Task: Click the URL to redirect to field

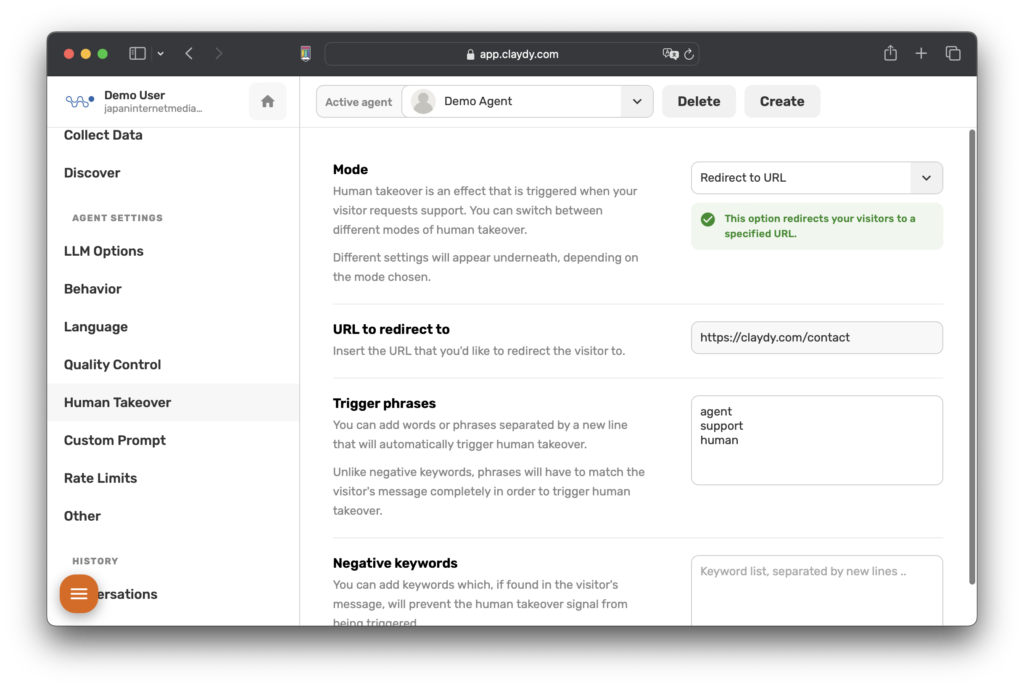Action: click(816, 338)
